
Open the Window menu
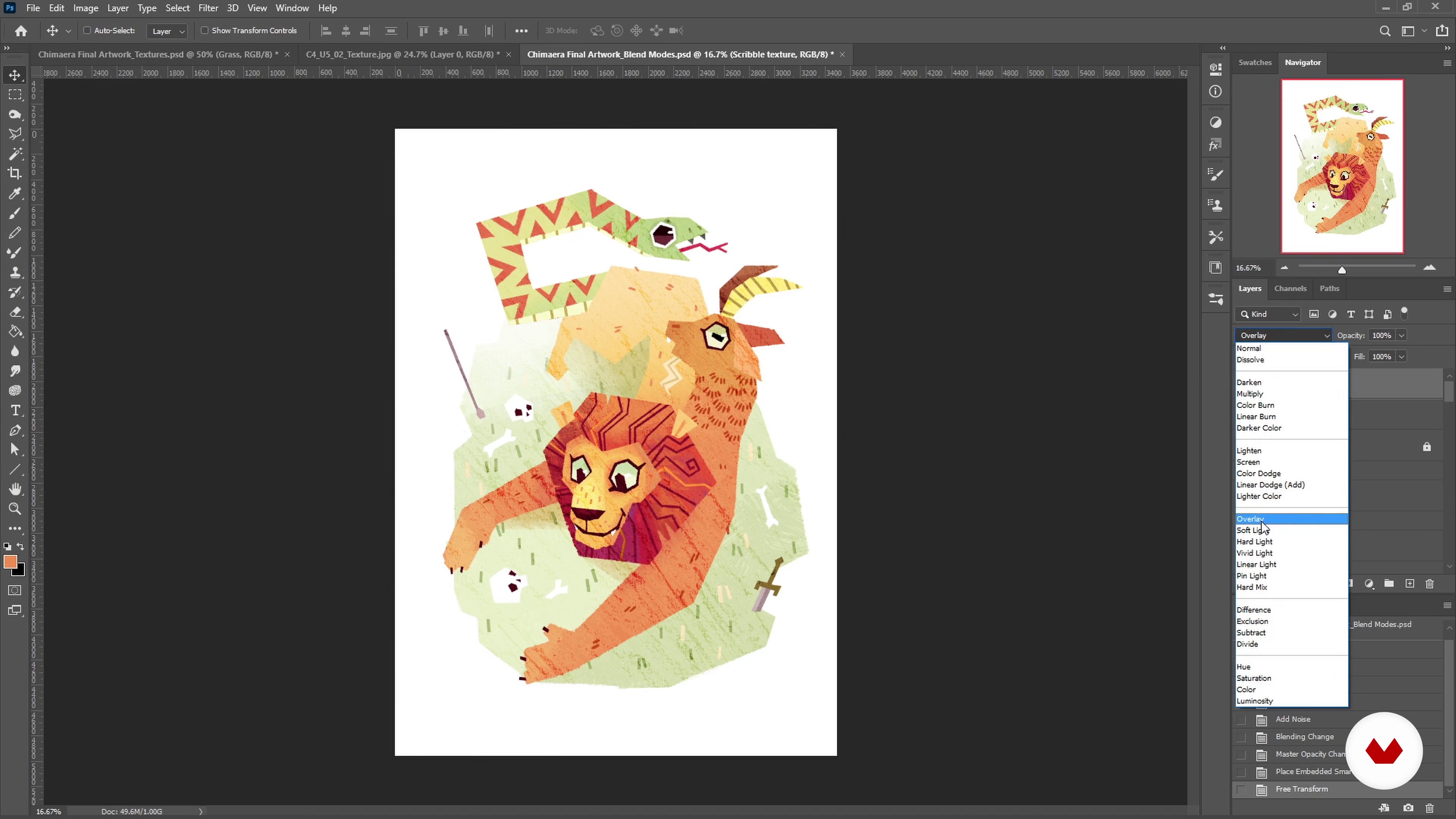click(x=292, y=8)
